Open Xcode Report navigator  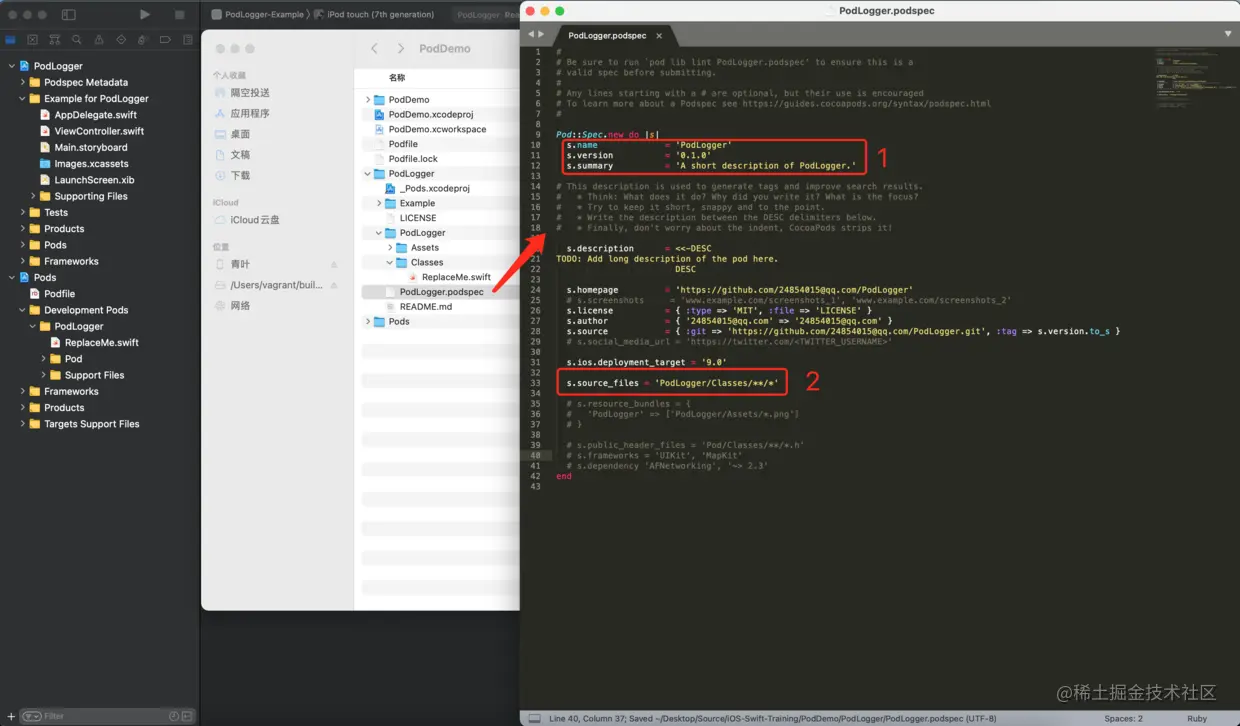pyautogui.click(x=187, y=40)
